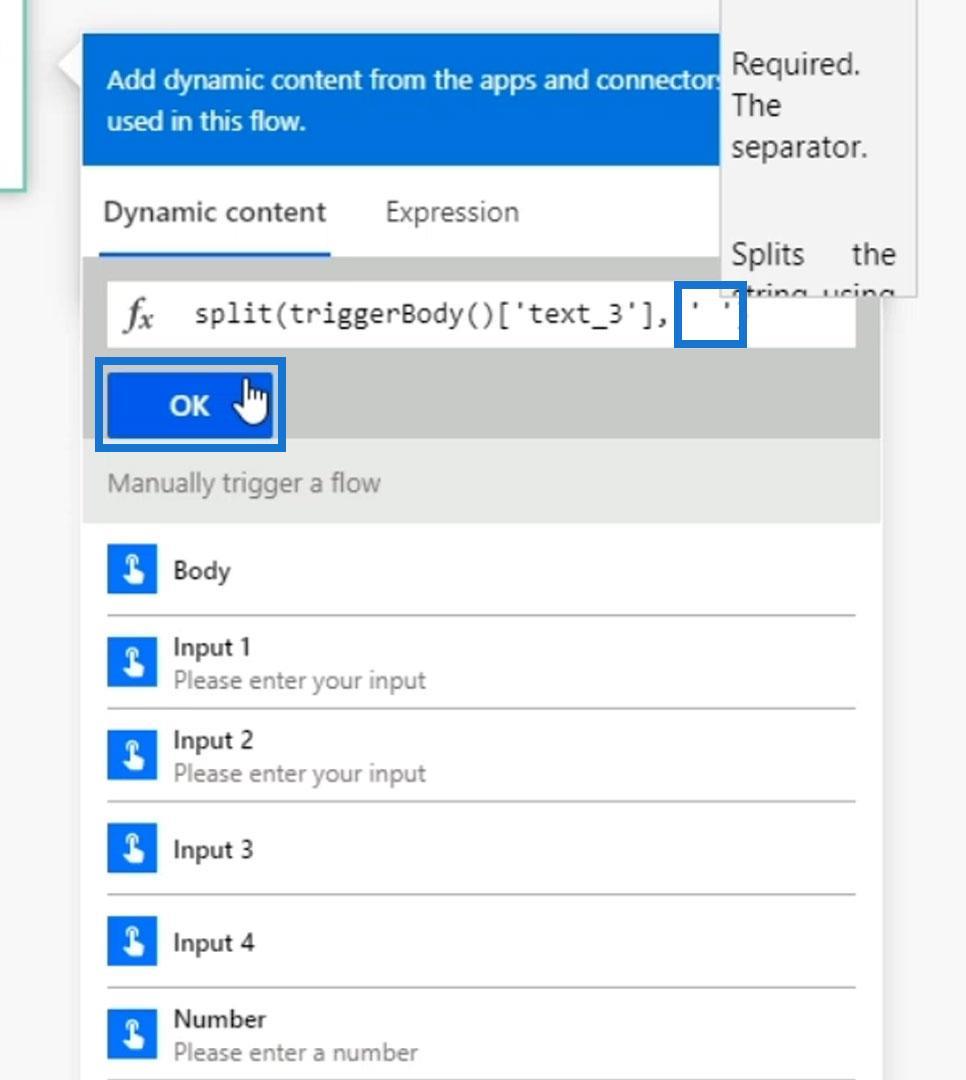Select the Body dynamic content item
966x1080 pixels.
pos(481,570)
